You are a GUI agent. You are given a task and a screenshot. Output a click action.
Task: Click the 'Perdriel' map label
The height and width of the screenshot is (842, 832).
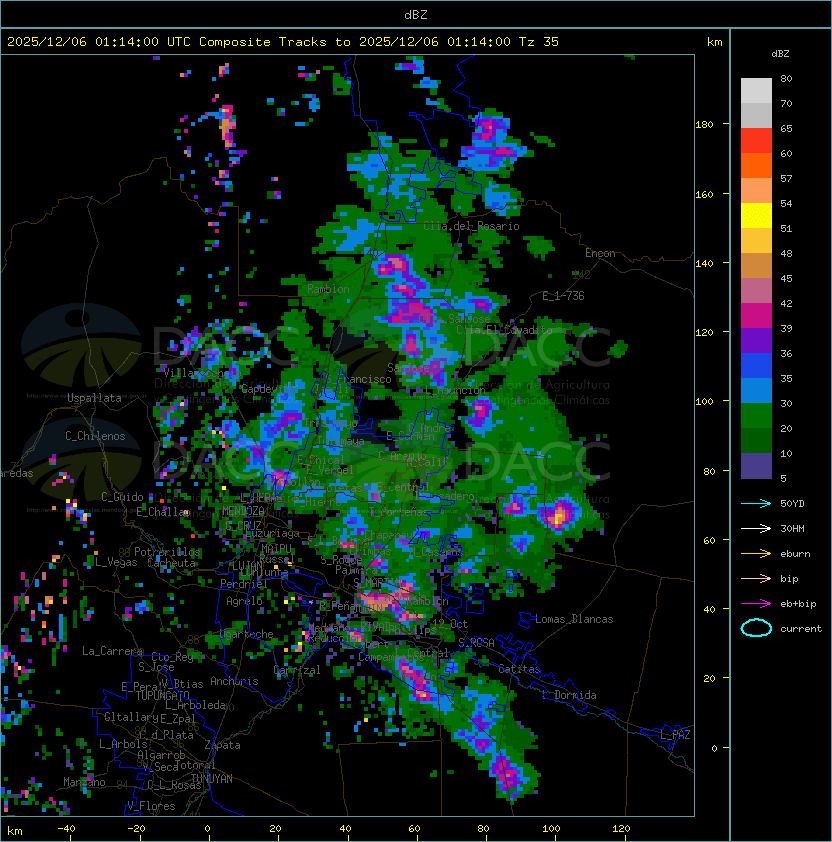coord(244,583)
